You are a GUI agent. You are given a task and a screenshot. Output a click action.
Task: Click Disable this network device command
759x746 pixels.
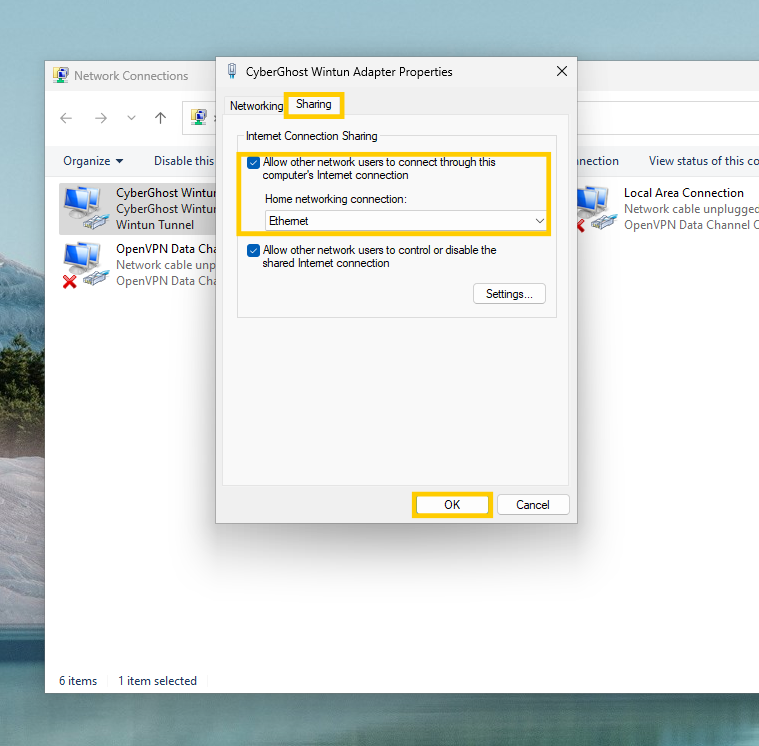(x=184, y=161)
